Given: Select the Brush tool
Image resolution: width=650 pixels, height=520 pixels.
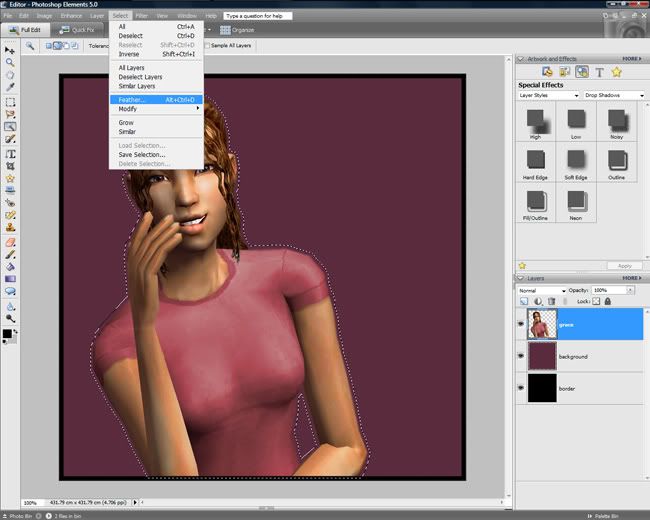Looking at the screenshot, I should click(10, 255).
